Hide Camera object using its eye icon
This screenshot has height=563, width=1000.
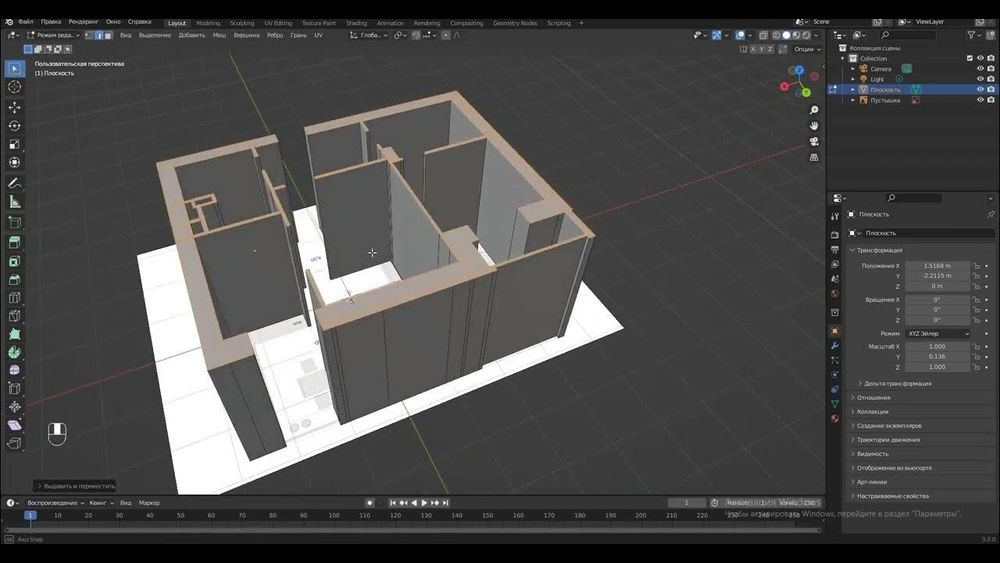[x=980, y=69]
